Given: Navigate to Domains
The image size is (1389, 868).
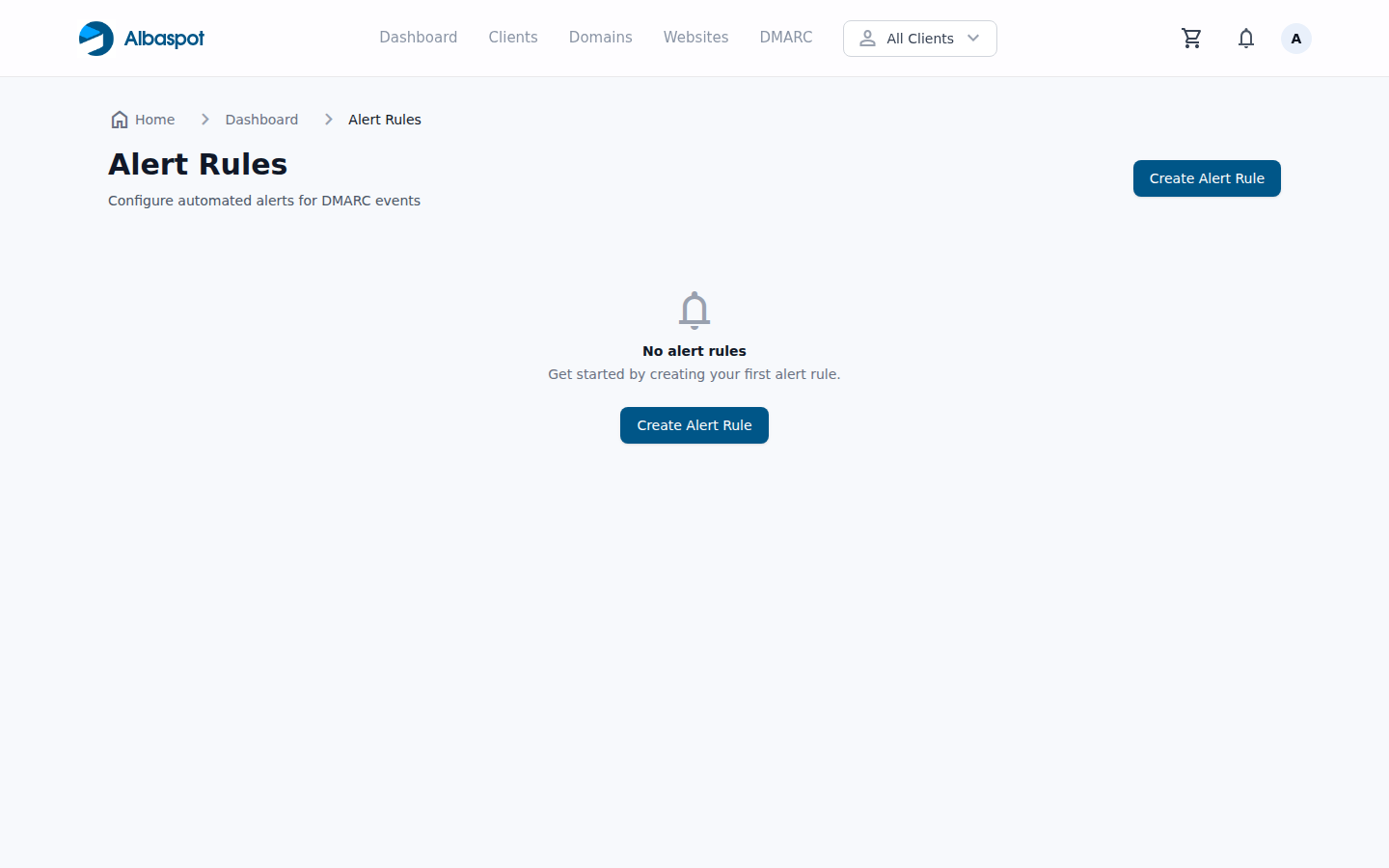Looking at the screenshot, I should (x=600, y=38).
